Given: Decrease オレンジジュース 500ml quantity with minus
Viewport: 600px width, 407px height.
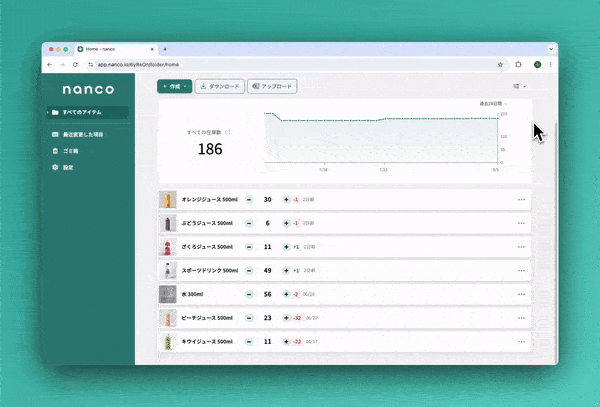Looking at the screenshot, I should tap(249, 199).
